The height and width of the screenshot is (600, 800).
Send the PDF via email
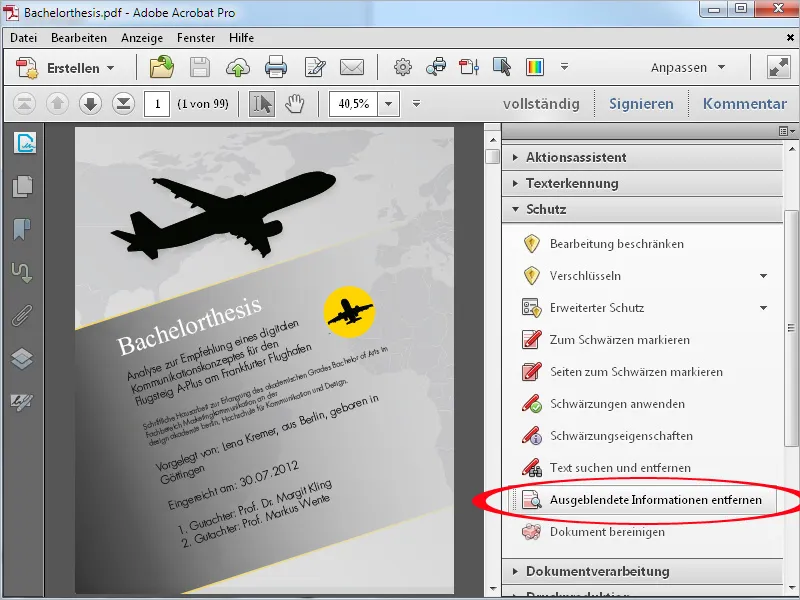351,68
